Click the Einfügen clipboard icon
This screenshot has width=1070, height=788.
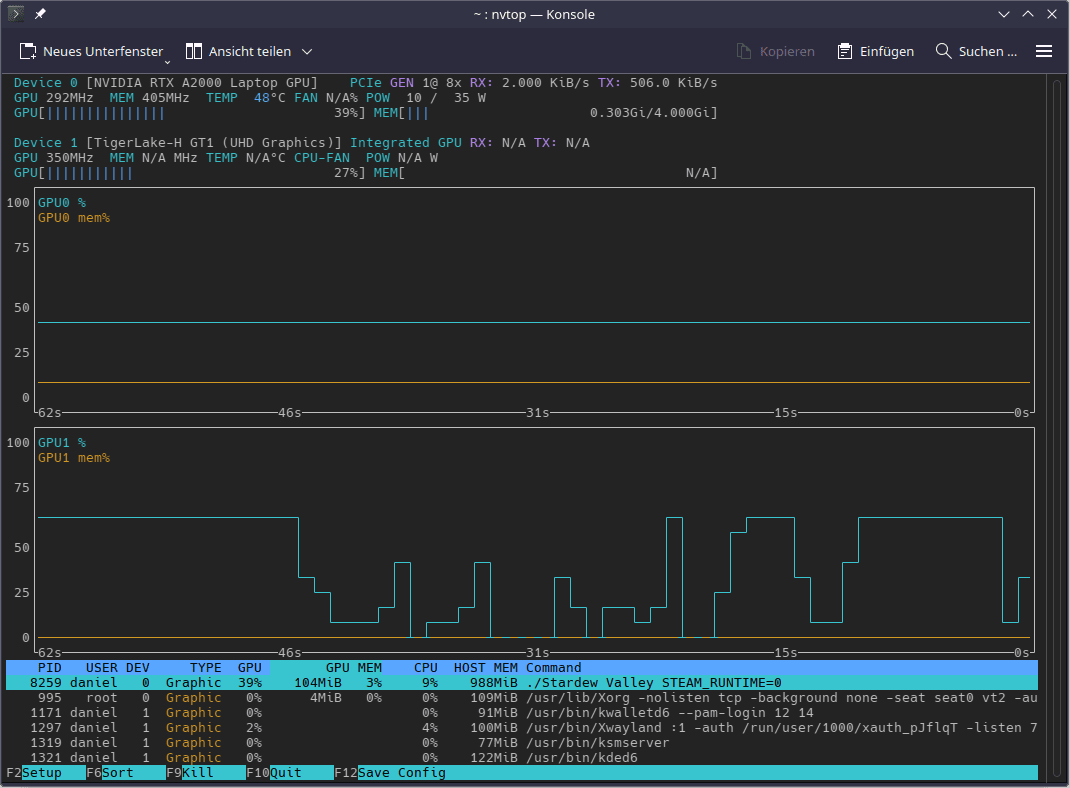click(845, 51)
